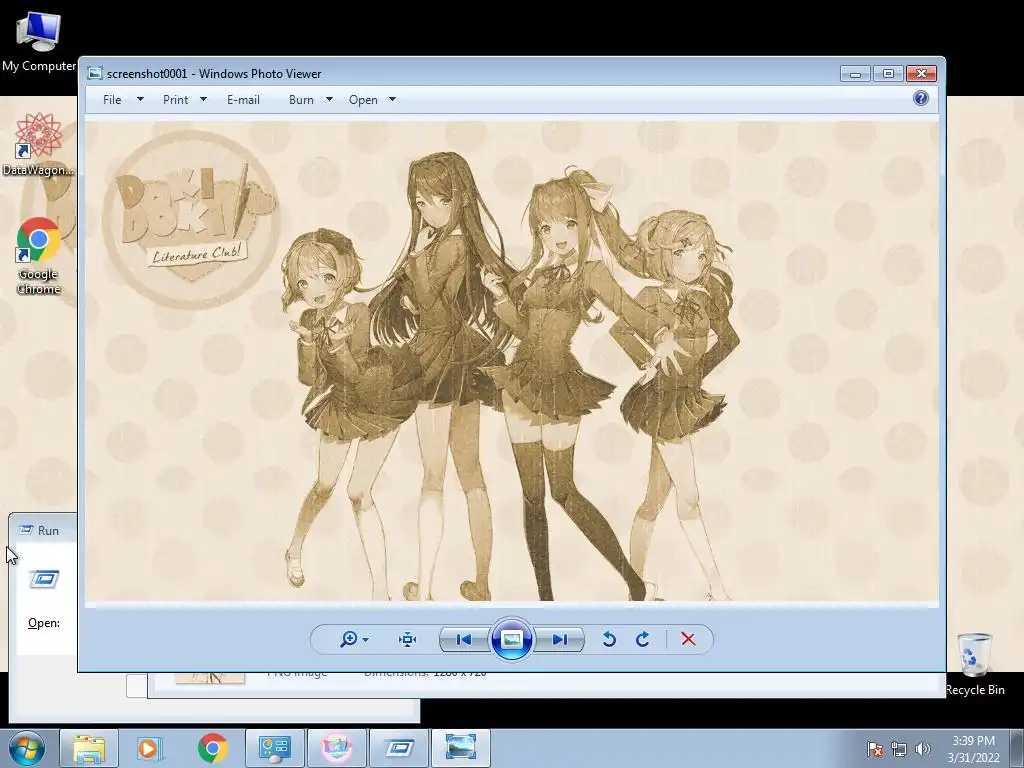
Task: Open the Open menu
Action: point(363,100)
